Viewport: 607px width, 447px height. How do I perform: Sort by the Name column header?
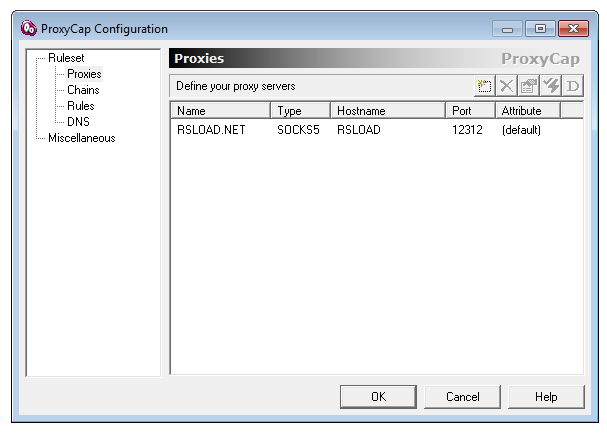coord(221,111)
